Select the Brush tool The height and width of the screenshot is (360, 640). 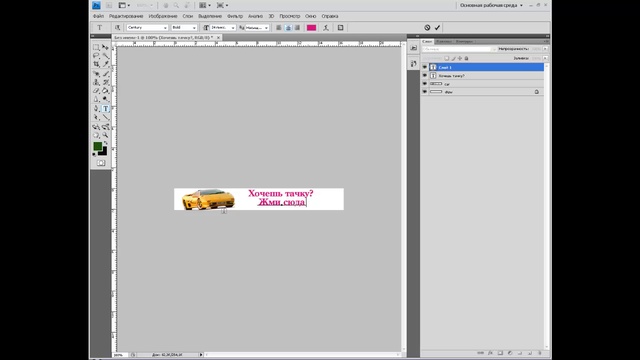(106, 74)
